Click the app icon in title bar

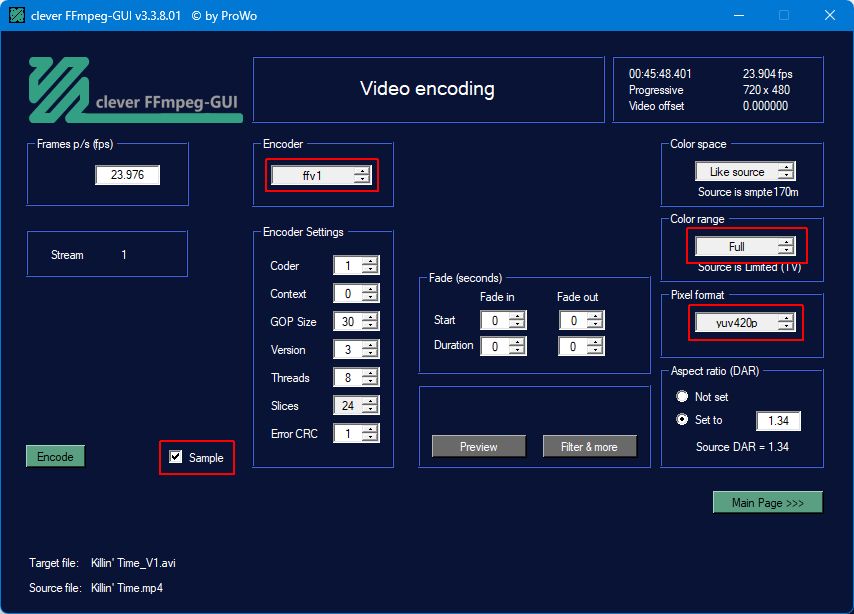point(17,15)
